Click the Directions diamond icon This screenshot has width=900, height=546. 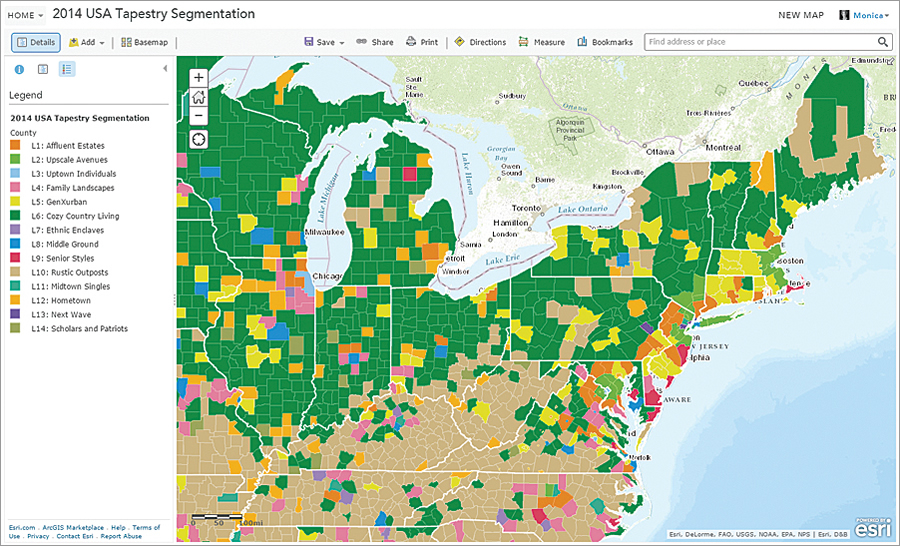(459, 42)
